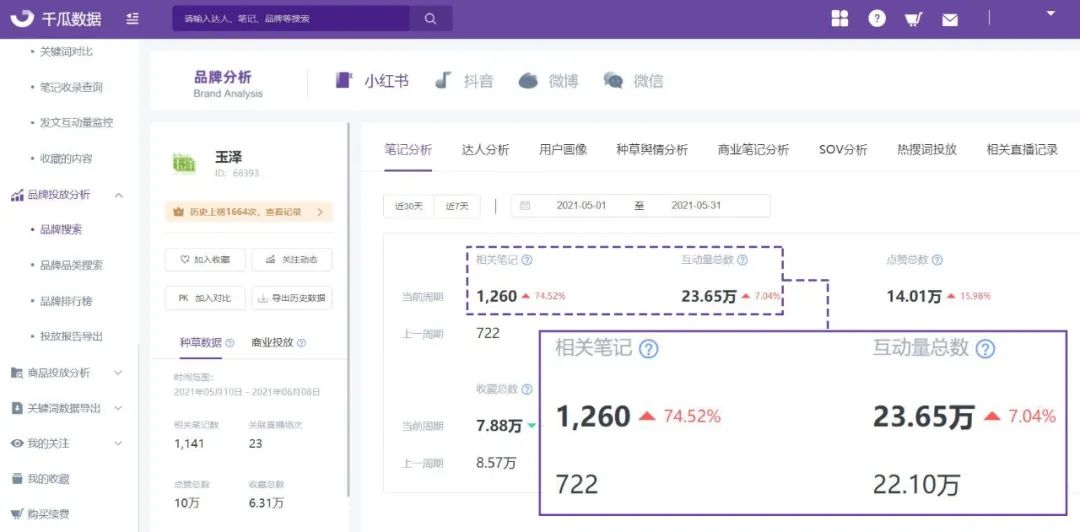Click the calendar icon in date picker

pyautogui.click(x=525, y=205)
